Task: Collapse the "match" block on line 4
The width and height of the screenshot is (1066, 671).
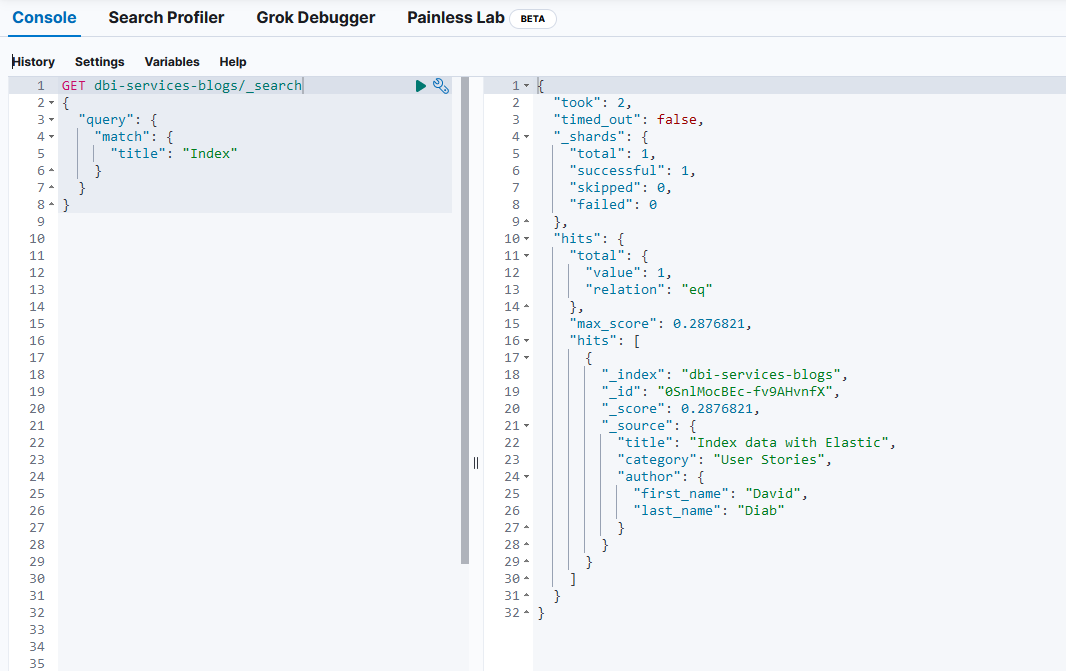Action: (51, 137)
